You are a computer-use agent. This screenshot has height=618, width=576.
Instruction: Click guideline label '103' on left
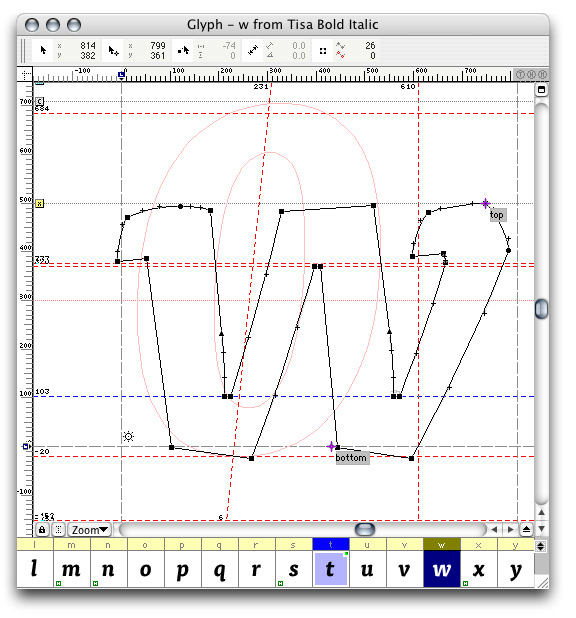click(42, 391)
